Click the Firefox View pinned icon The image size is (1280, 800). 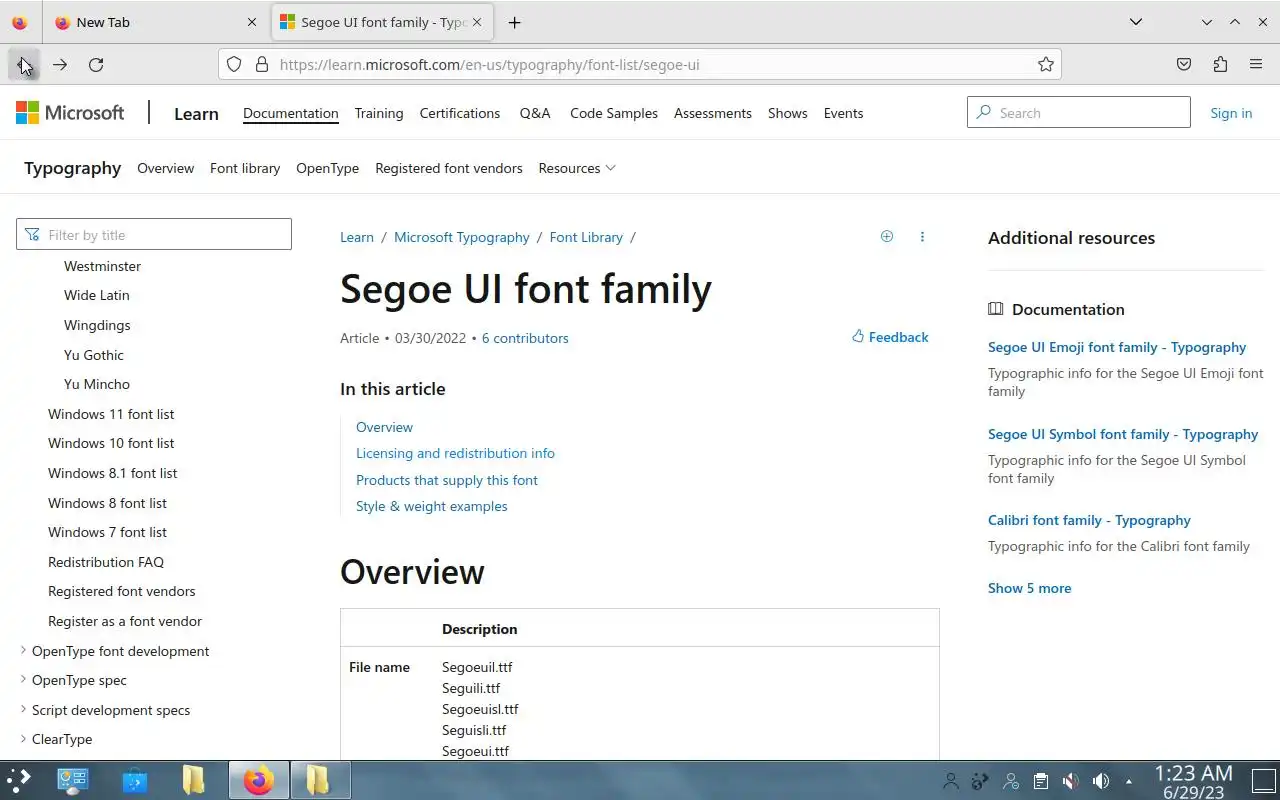(19, 22)
